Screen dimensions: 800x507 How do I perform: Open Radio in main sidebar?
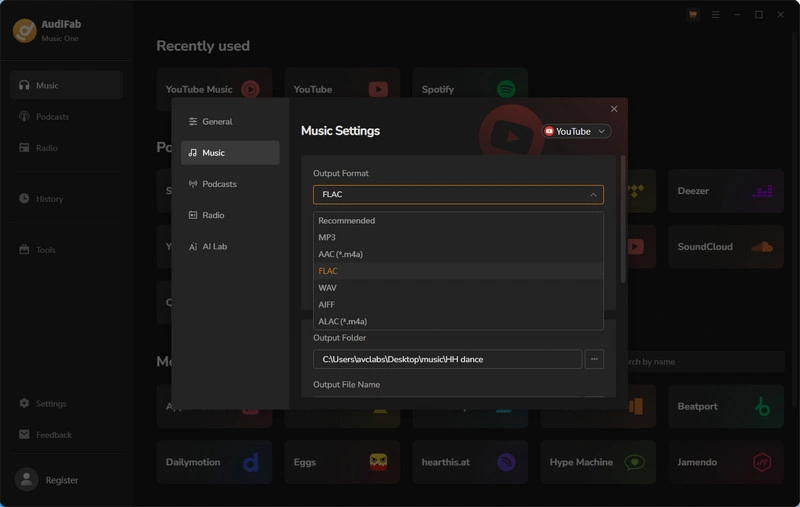(66, 147)
